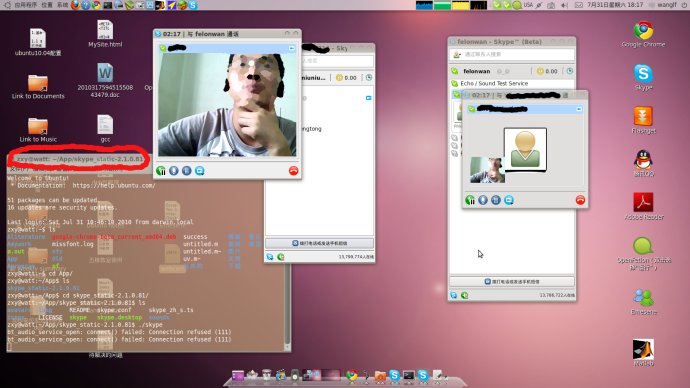Click Chrome icon in the bottom dock
690x388 pixels.
pos(351,375)
